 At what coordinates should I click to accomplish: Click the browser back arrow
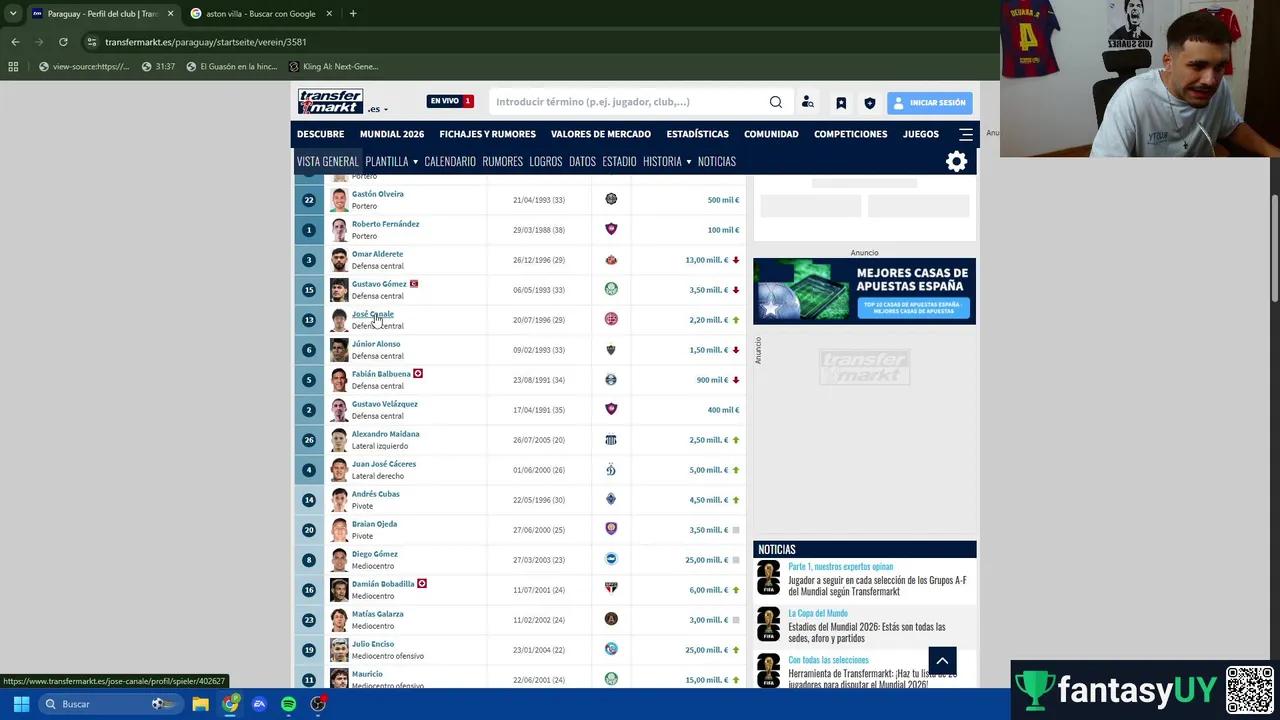click(15, 42)
